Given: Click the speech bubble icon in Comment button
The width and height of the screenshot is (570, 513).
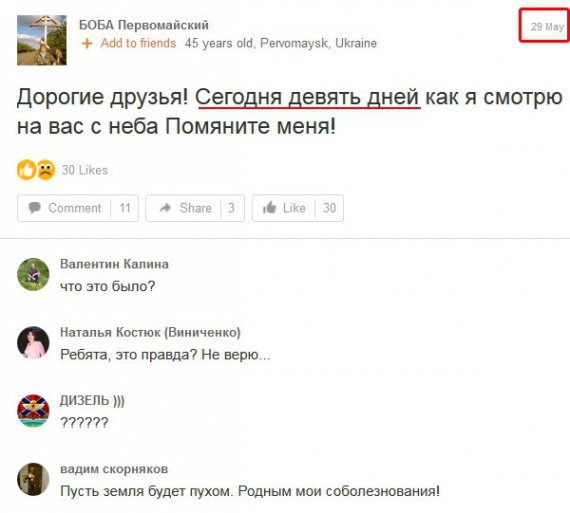Looking at the screenshot, I should pyautogui.click(x=35, y=208).
